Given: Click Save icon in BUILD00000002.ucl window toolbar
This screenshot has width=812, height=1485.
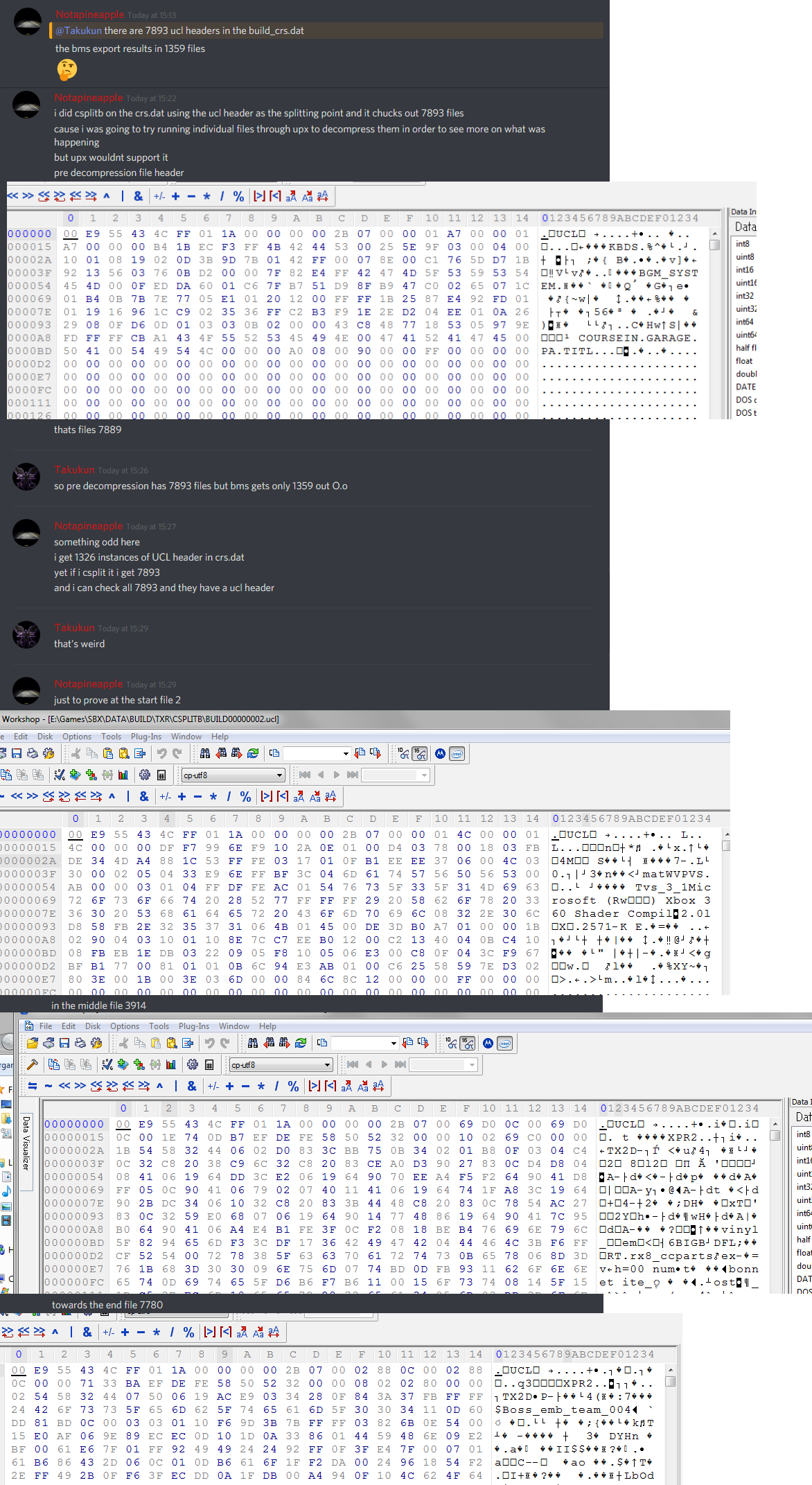Looking at the screenshot, I should (17, 753).
